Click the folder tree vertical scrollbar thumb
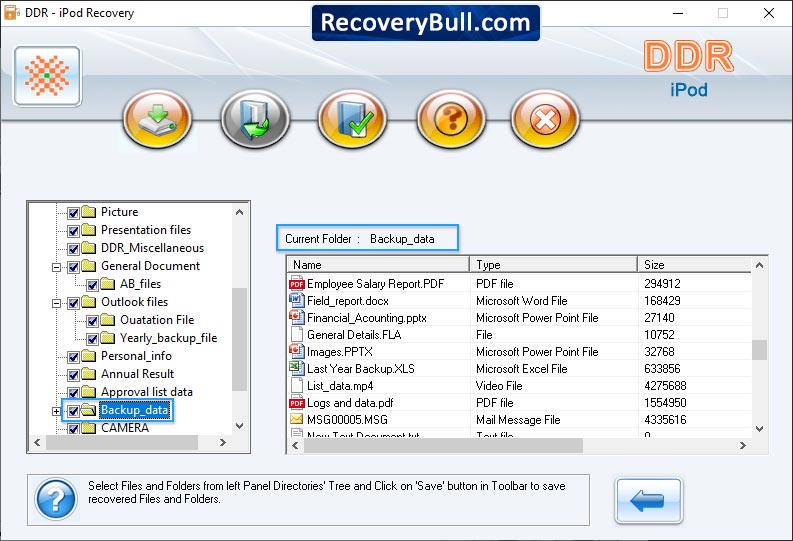The width and height of the screenshot is (793, 541). click(240, 339)
